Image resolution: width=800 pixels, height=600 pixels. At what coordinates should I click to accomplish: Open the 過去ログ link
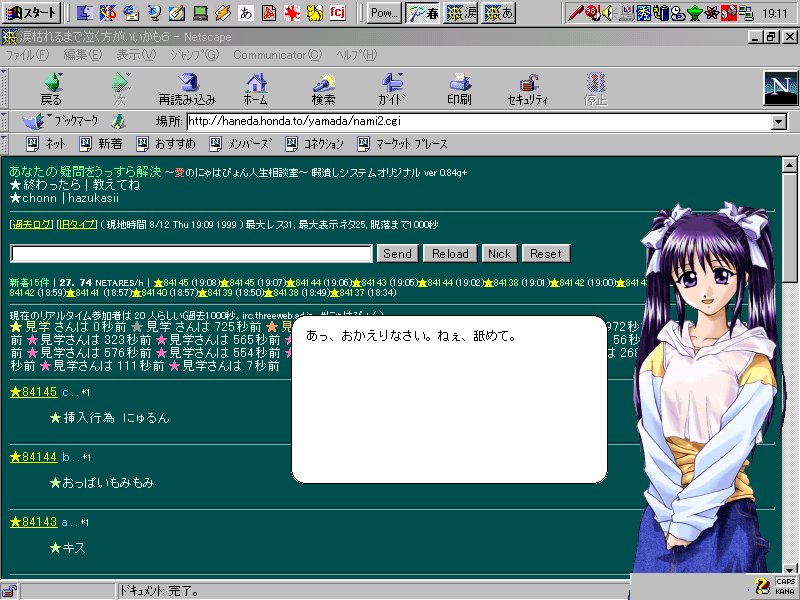point(32,224)
